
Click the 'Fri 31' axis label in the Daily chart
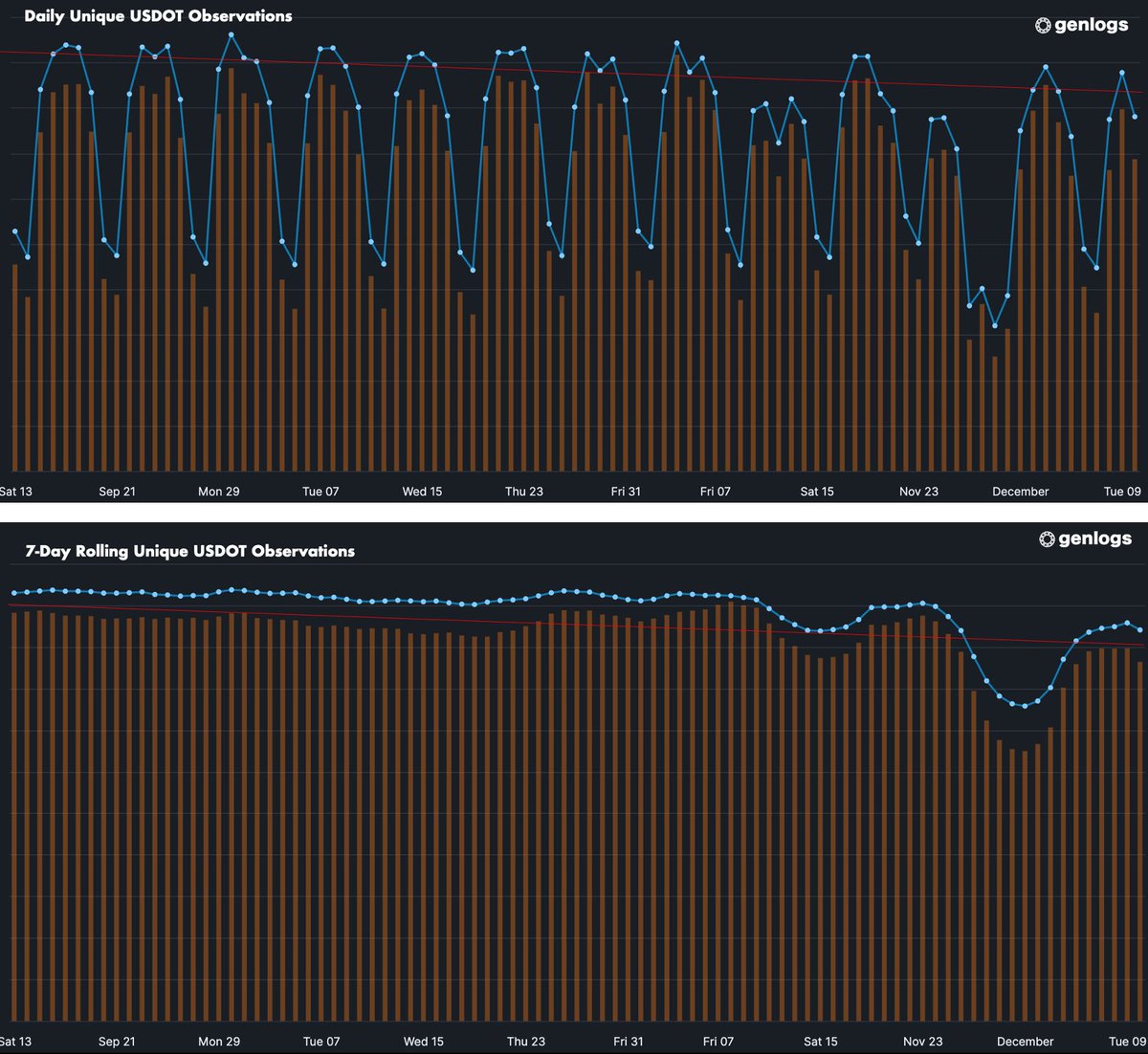click(626, 492)
